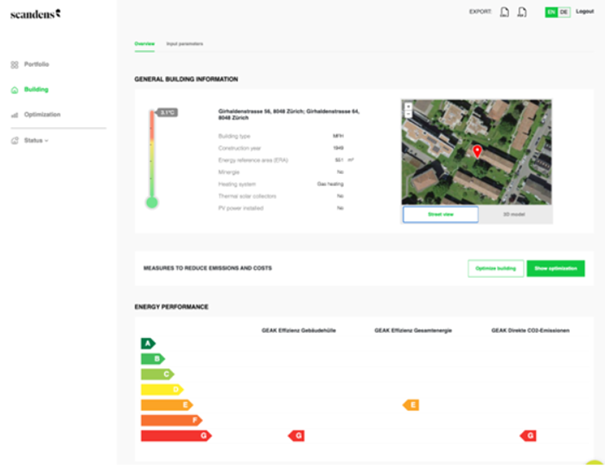The width and height of the screenshot is (605, 466).
Task: Click the first export document icon
Action: 506,12
